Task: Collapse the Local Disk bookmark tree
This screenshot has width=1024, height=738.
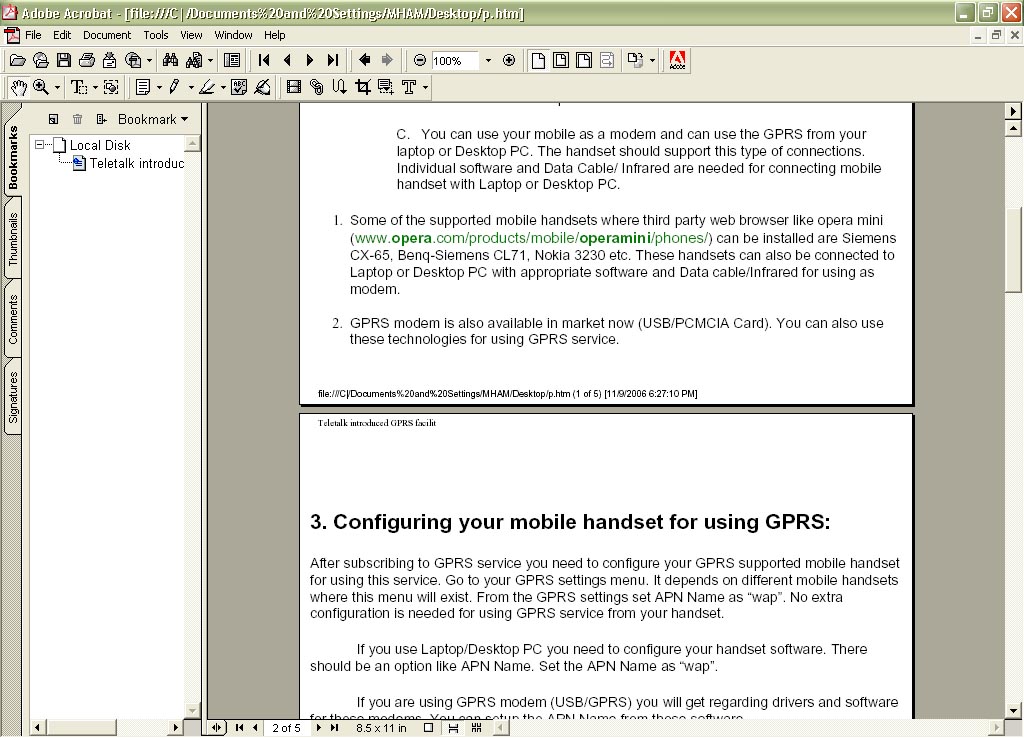Action: click(x=40, y=144)
